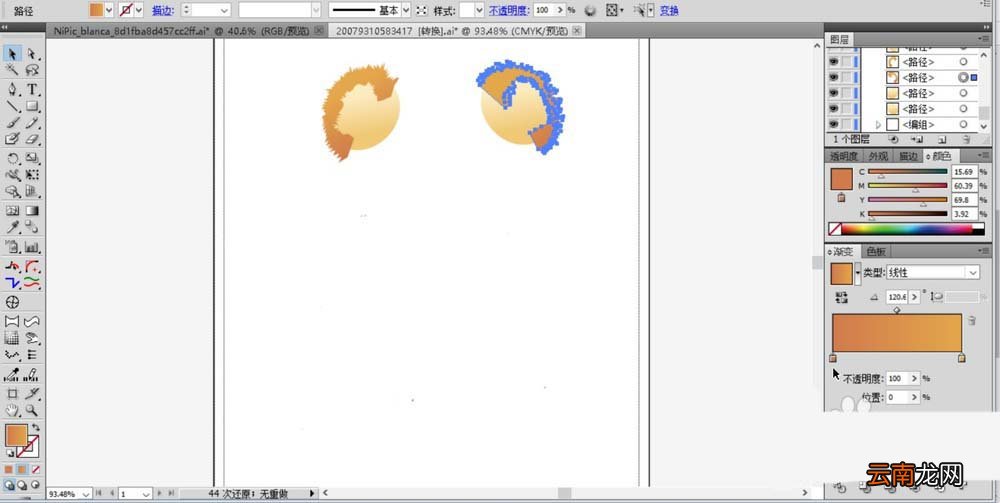The width and height of the screenshot is (1000, 503).
Task: Select the Gradient tool in toolbox
Action: [x=32, y=210]
